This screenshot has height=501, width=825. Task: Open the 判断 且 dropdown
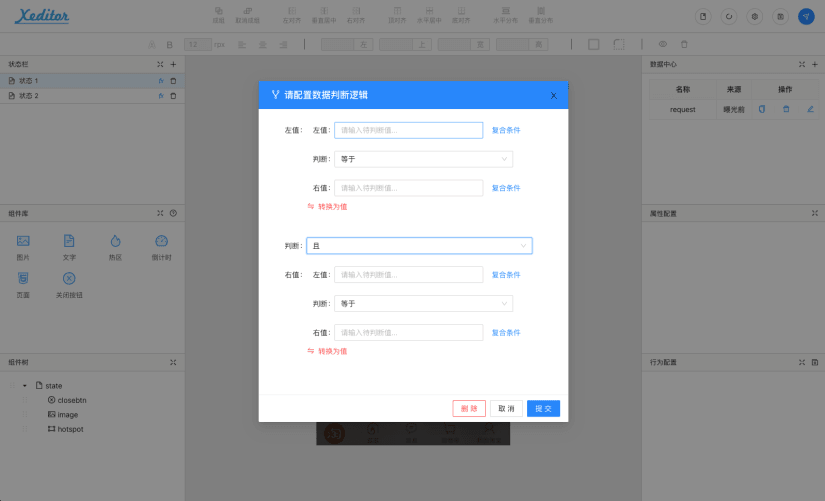[x=419, y=246]
